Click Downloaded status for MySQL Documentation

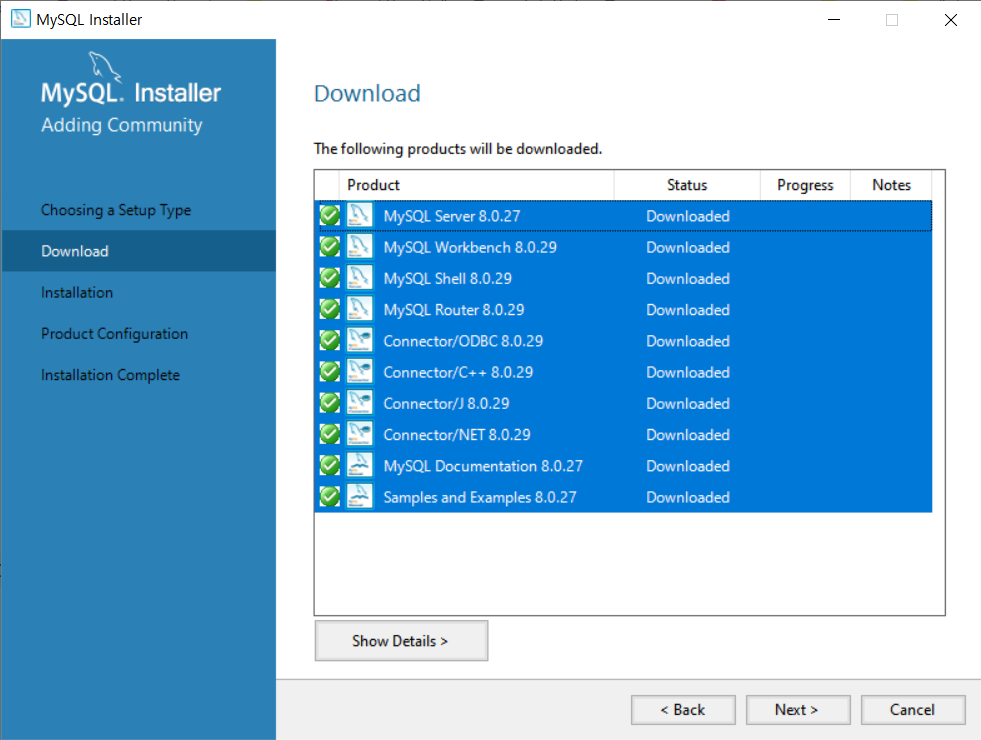click(688, 467)
